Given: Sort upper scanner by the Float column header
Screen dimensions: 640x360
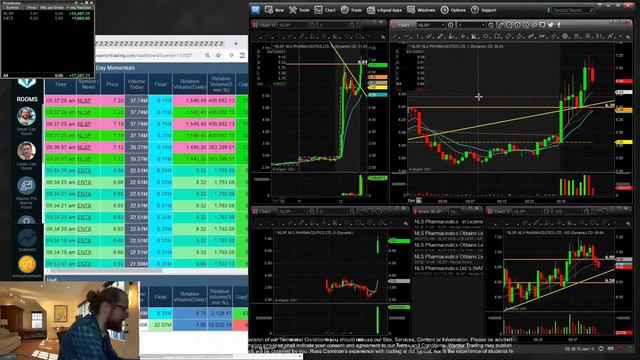Looking at the screenshot, I should (160, 84).
